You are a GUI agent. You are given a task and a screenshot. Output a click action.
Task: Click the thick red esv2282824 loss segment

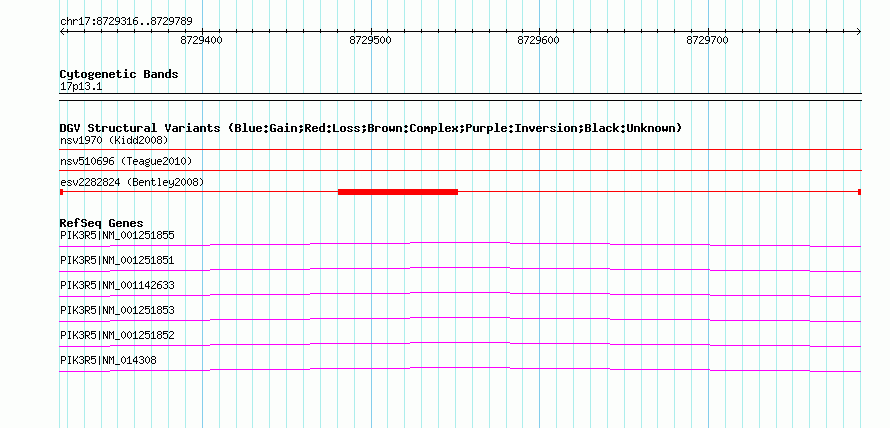click(398, 192)
